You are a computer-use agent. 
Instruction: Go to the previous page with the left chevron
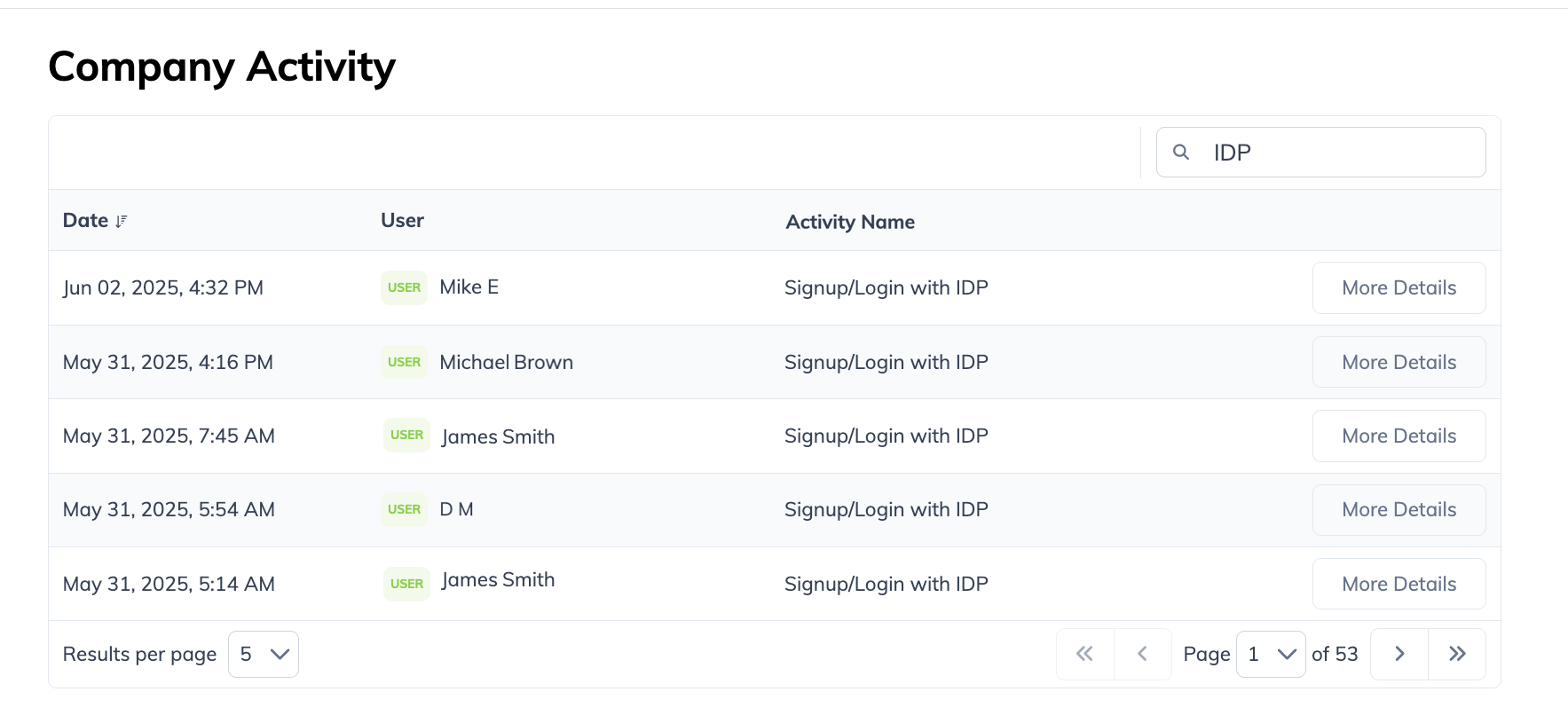1142,654
